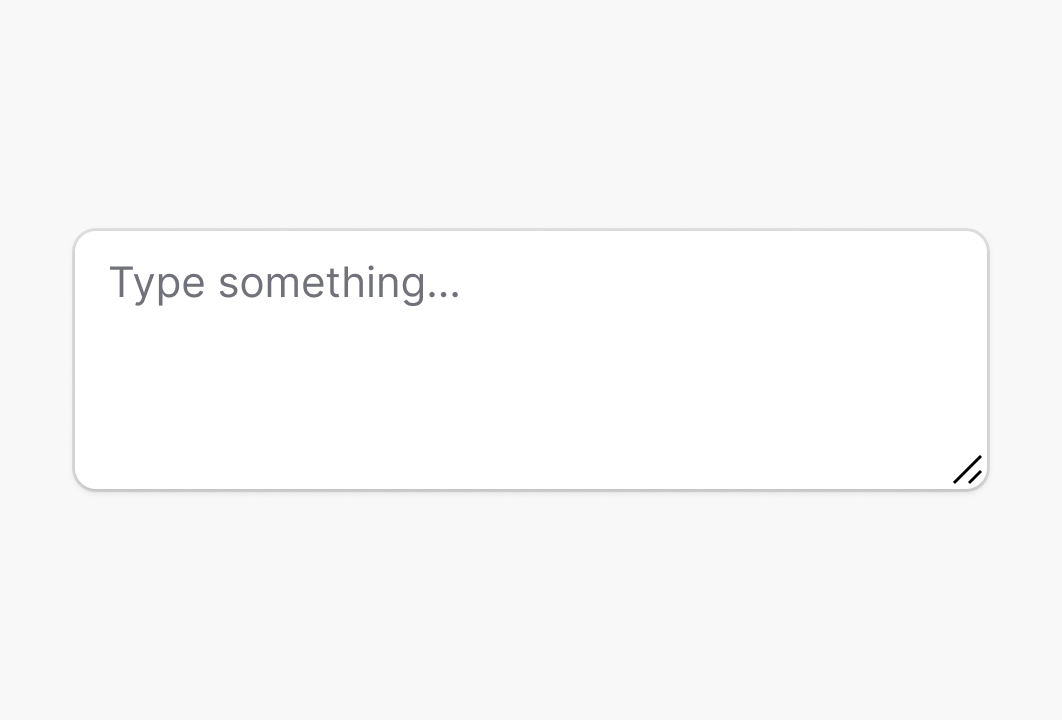Click the diagonal lines grip in the textarea corner
Image resolution: width=1062 pixels, height=720 pixels.
coord(968,470)
